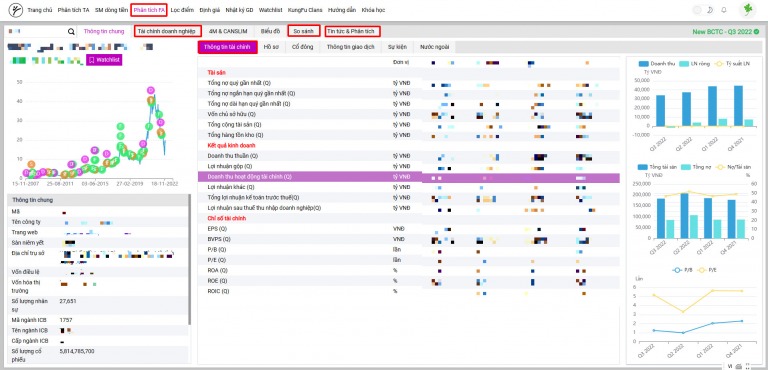Add the stock using Watchlist button

pos(104,60)
